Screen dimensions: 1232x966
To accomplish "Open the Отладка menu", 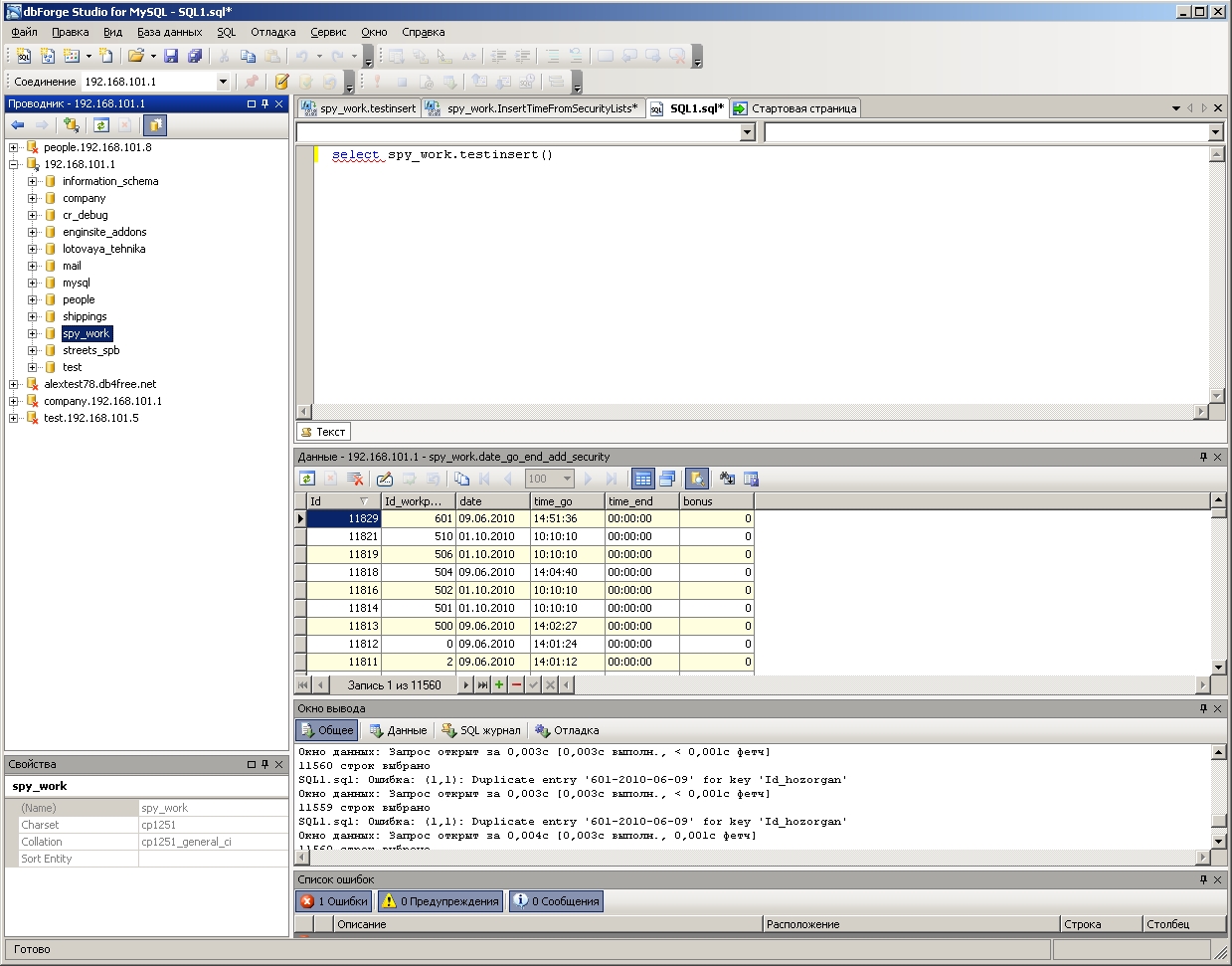I will (272, 32).
